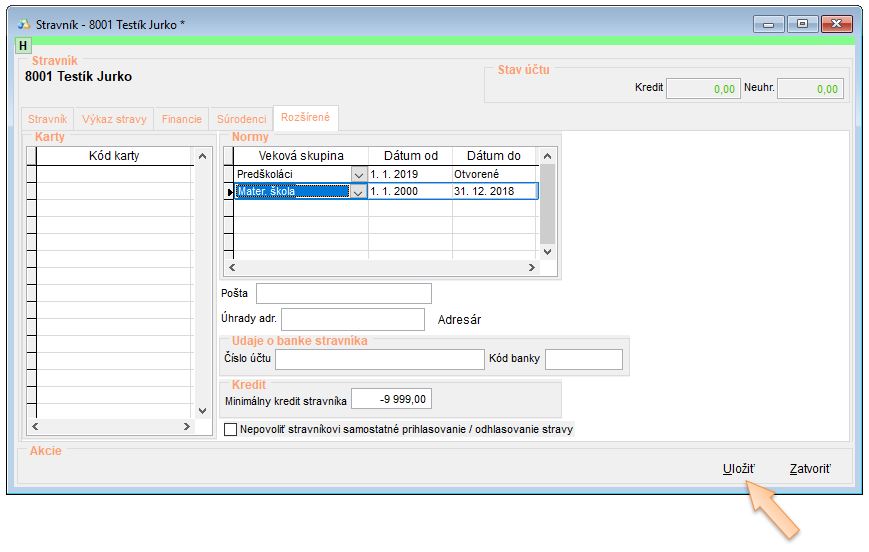Screen dimensions: 869x552
Task: Tick the Nepovoliť stravníkovi samostatné prihlasovanie checkbox
Action: point(232,430)
